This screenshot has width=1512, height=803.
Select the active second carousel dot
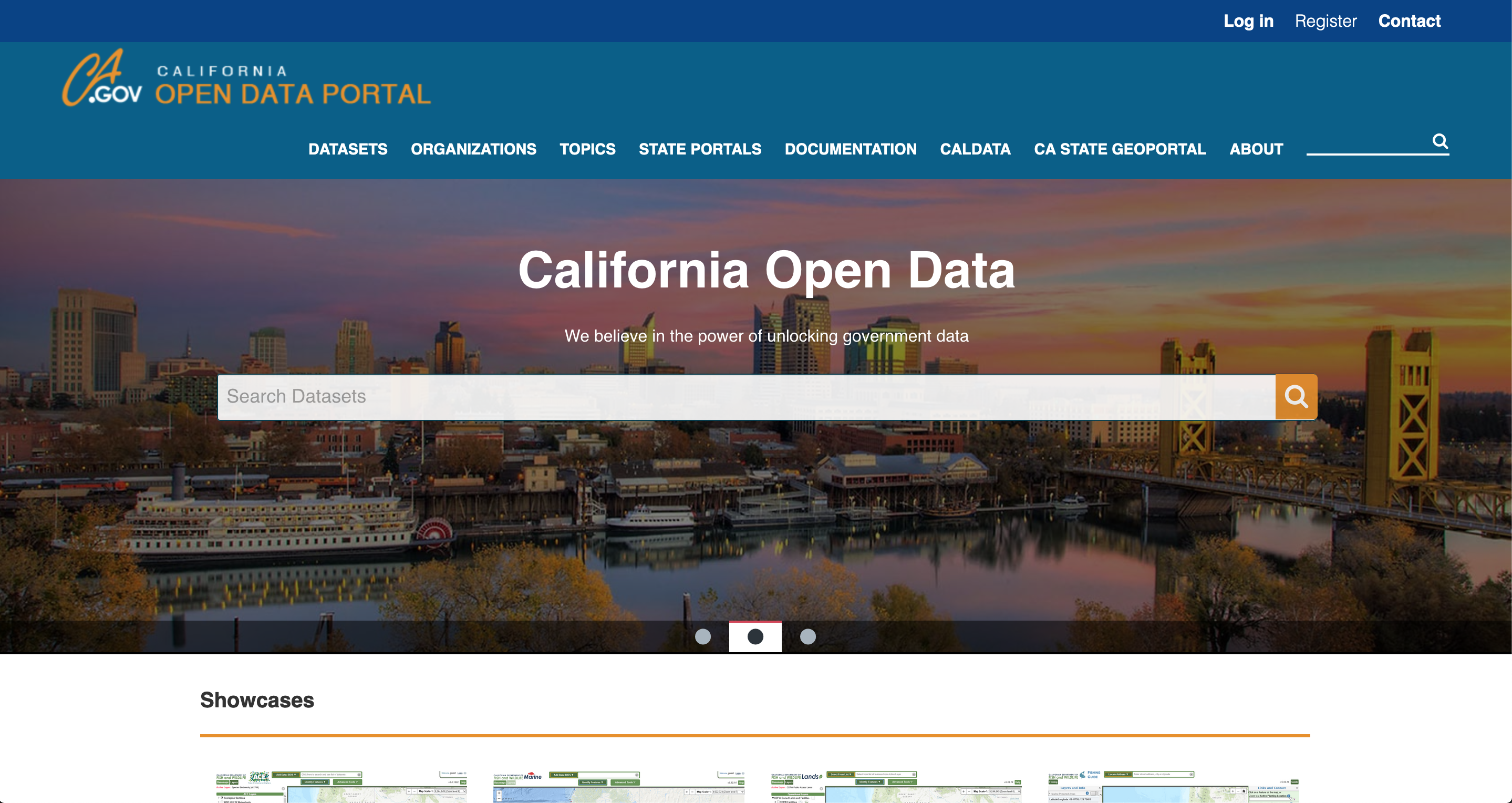click(755, 636)
